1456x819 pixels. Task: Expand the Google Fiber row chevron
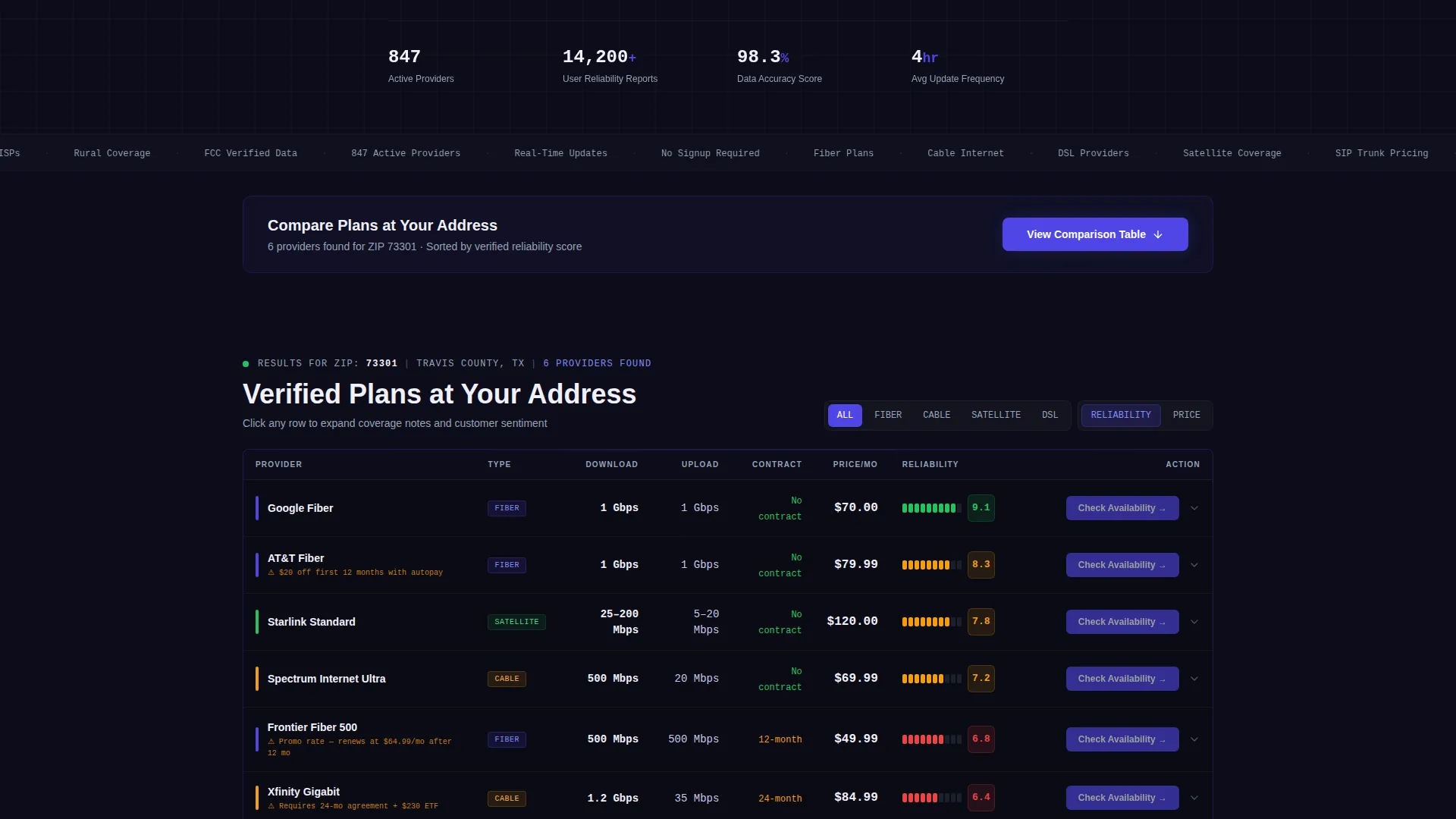(1194, 508)
